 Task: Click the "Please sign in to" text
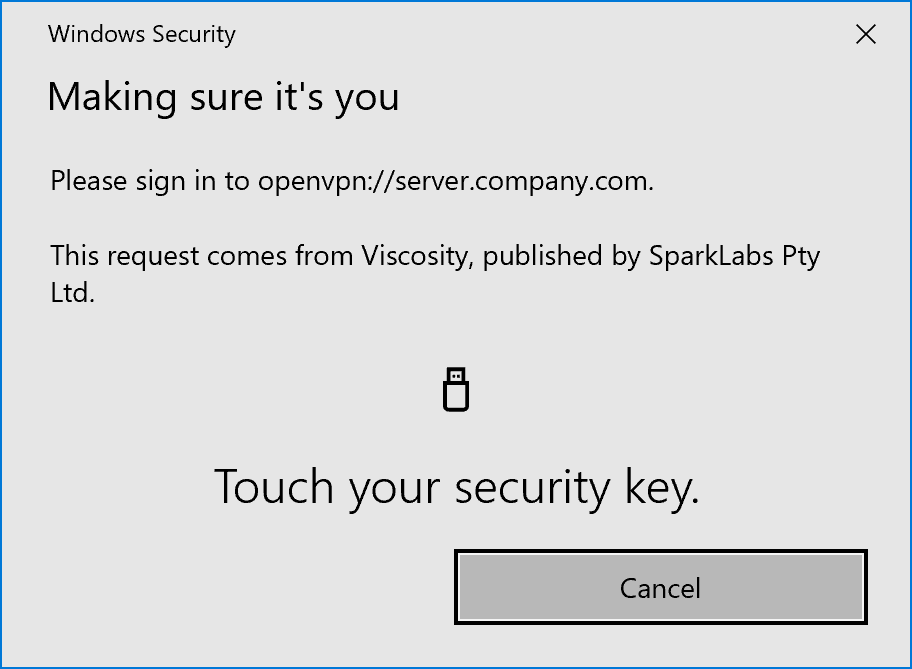click(x=150, y=182)
